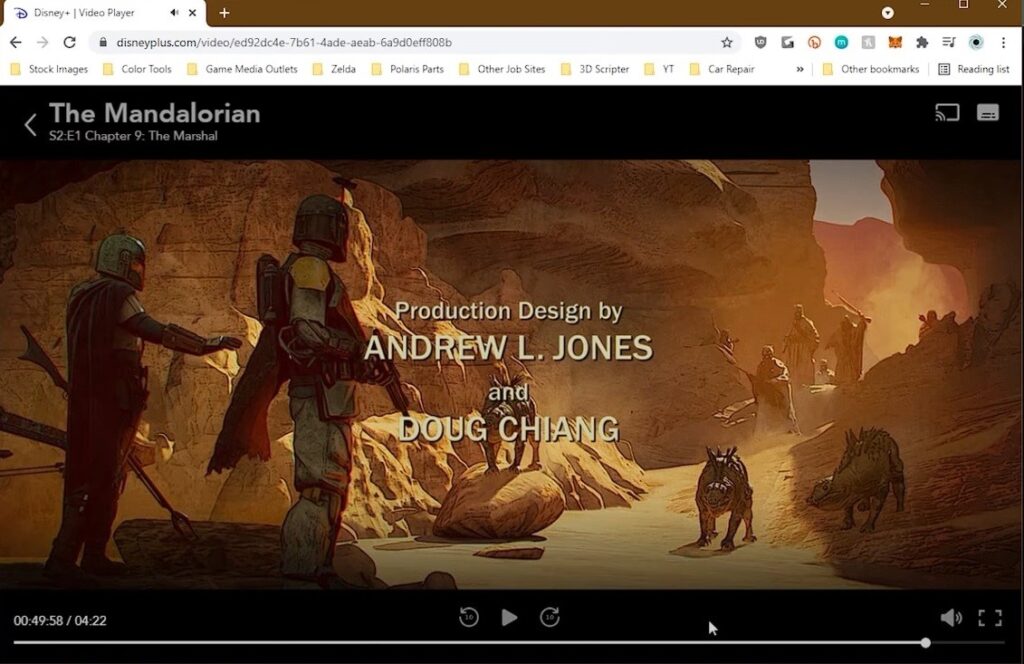The width and height of the screenshot is (1024, 664).
Task: Open the Extensions puzzle icon
Action: coord(922,42)
